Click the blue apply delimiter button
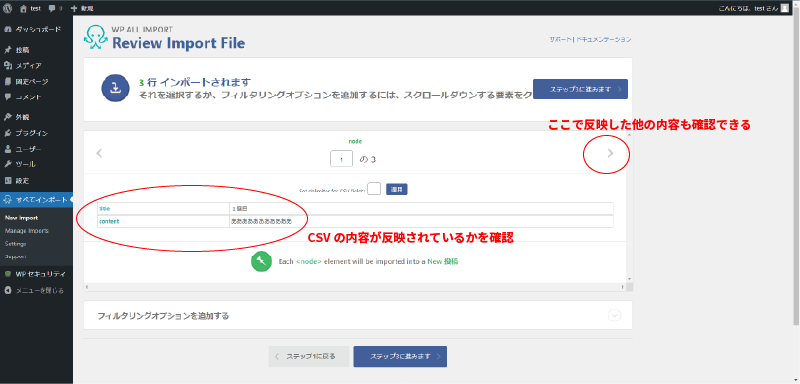Image resolution: width=800 pixels, height=384 pixels. coord(396,189)
